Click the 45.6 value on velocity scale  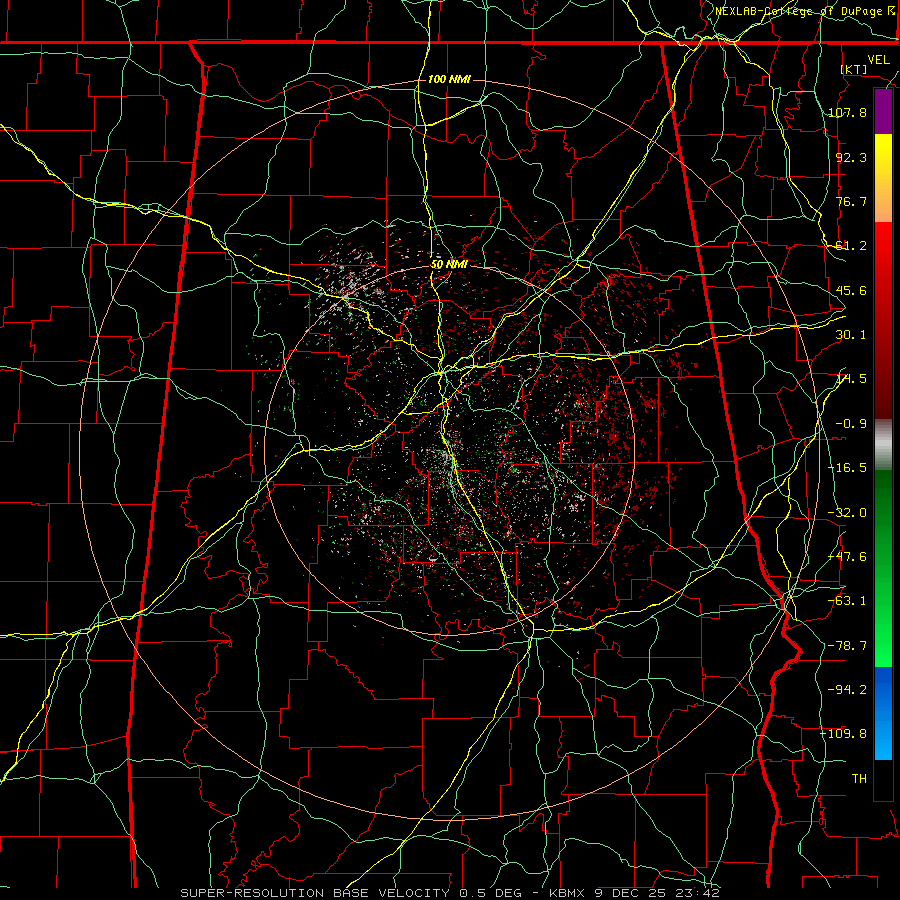pos(851,290)
